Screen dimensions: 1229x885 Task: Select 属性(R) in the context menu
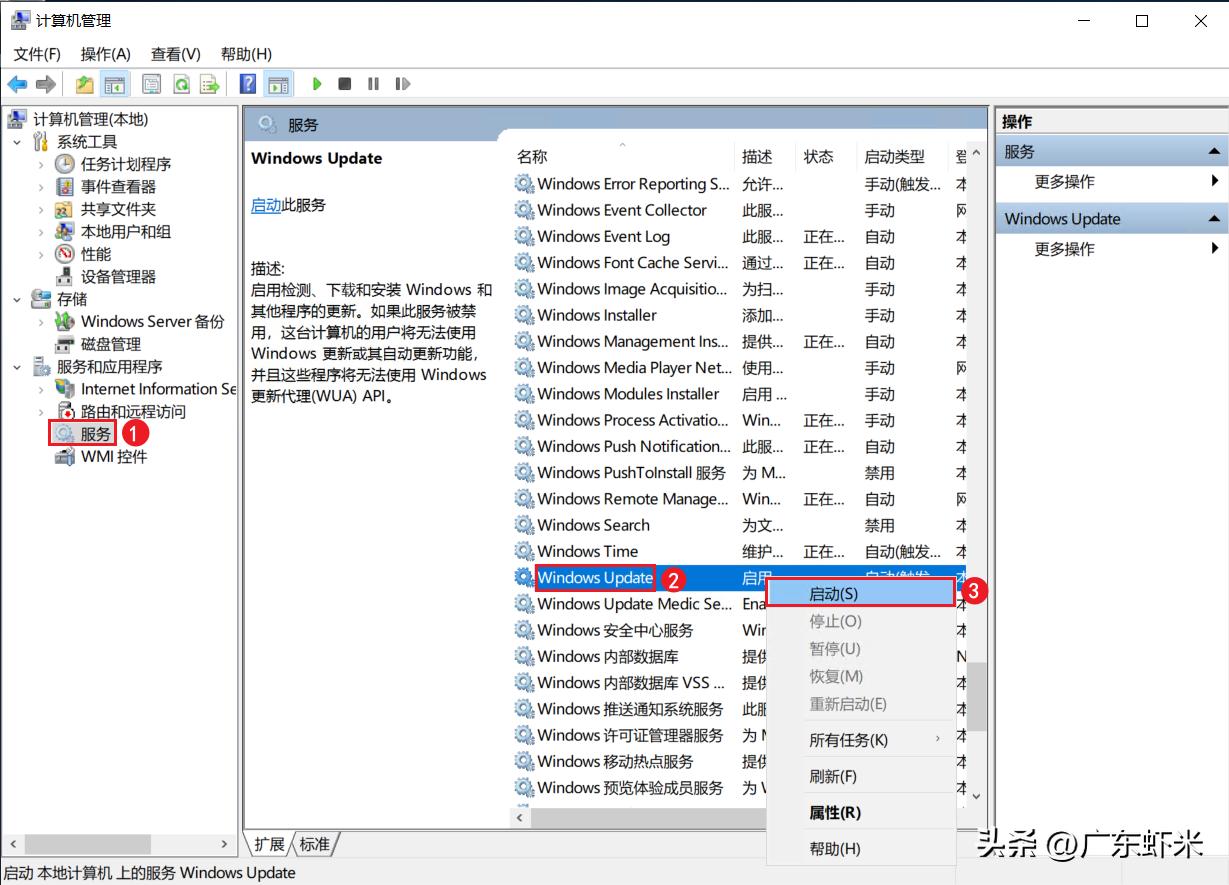tap(835, 813)
